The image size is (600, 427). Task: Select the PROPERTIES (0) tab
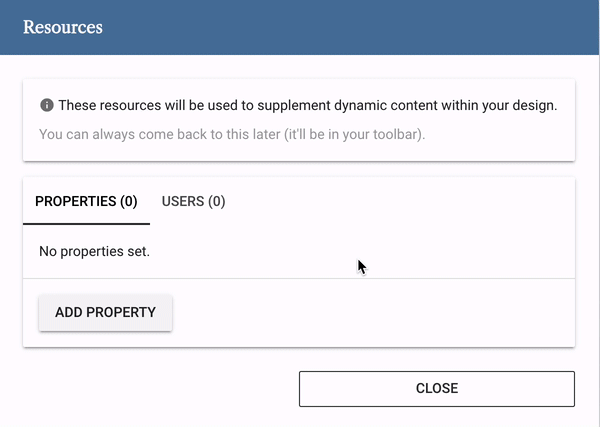(x=86, y=201)
